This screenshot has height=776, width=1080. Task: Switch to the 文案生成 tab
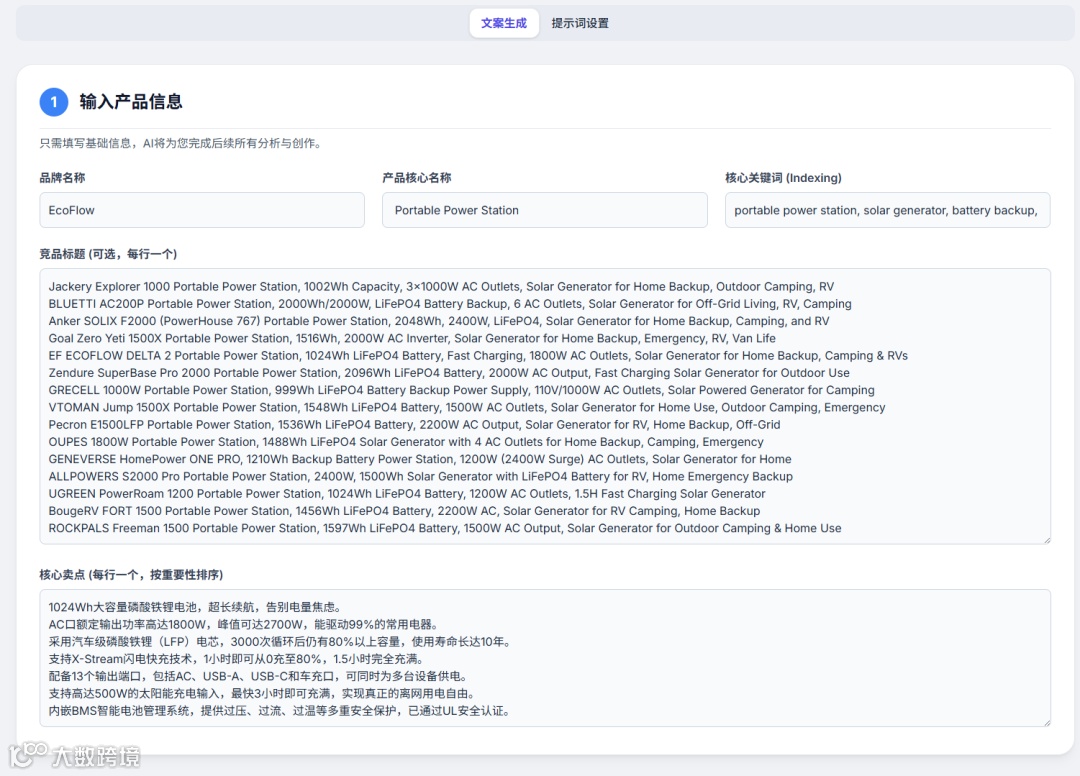tap(503, 23)
